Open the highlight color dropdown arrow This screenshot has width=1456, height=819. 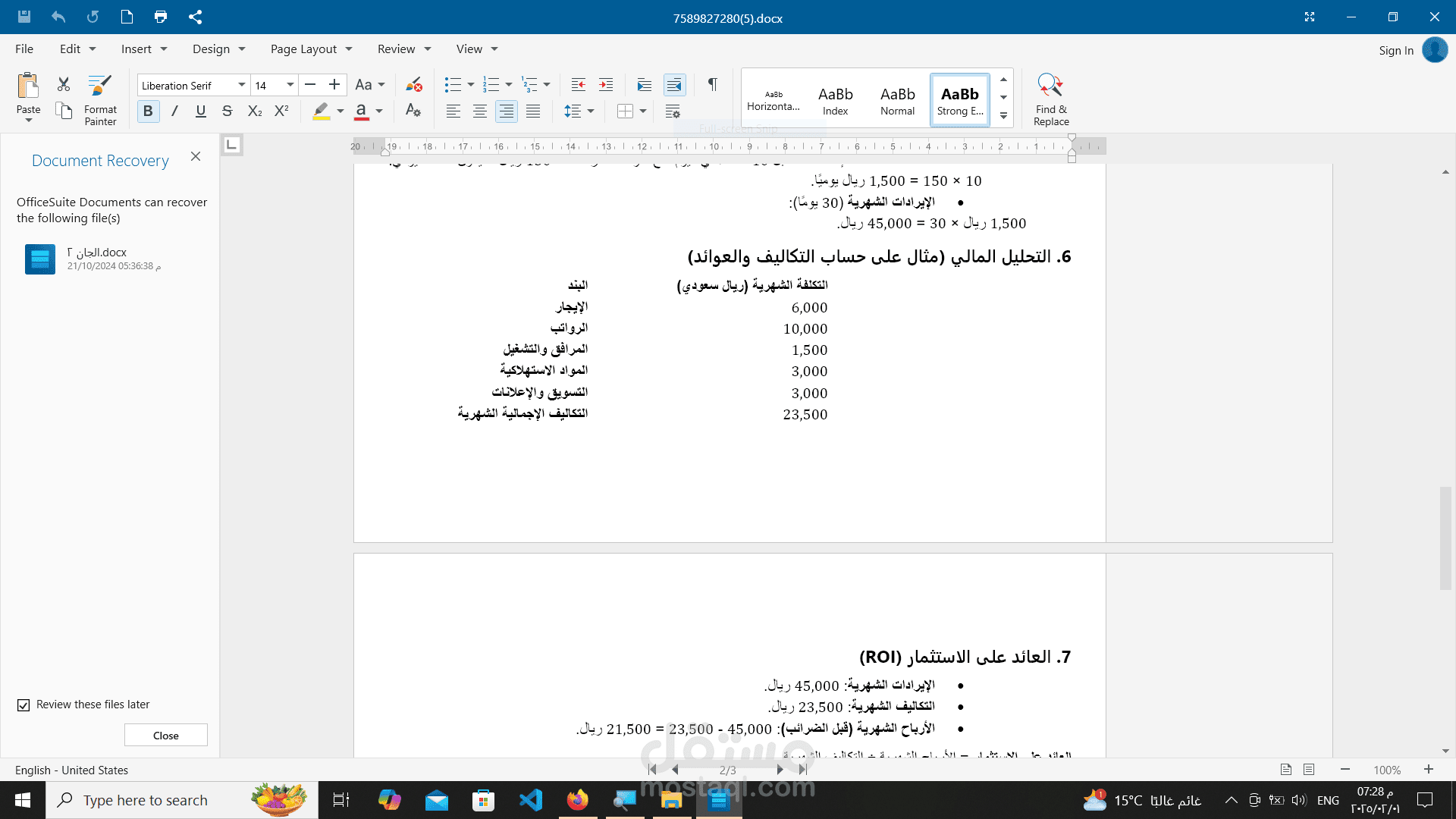pyautogui.click(x=340, y=111)
